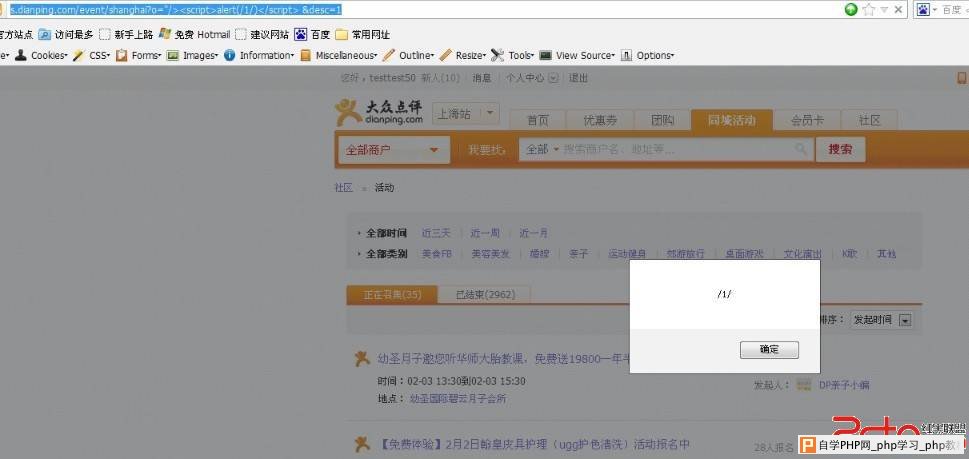Click the 消息 link in top bar
The image size is (969, 459).
pos(481,78)
